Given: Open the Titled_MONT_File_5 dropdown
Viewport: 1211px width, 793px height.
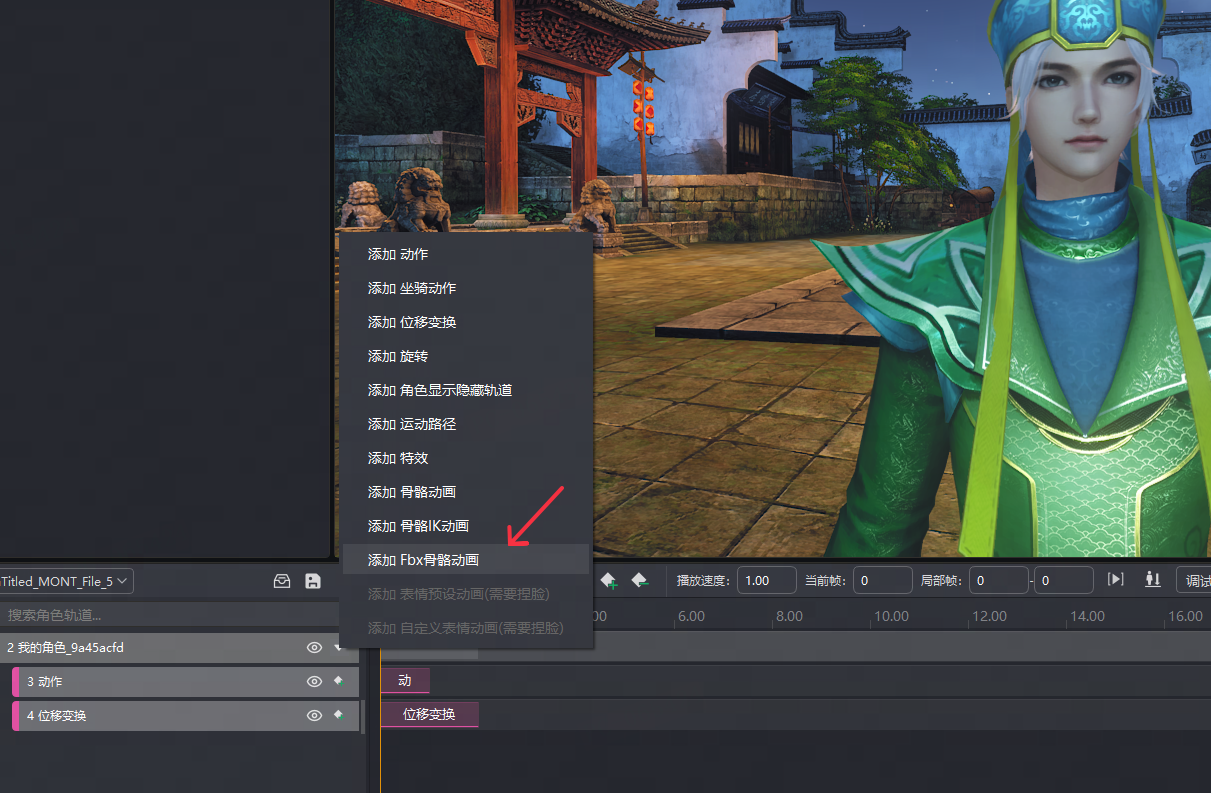Looking at the screenshot, I should point(66,581).
